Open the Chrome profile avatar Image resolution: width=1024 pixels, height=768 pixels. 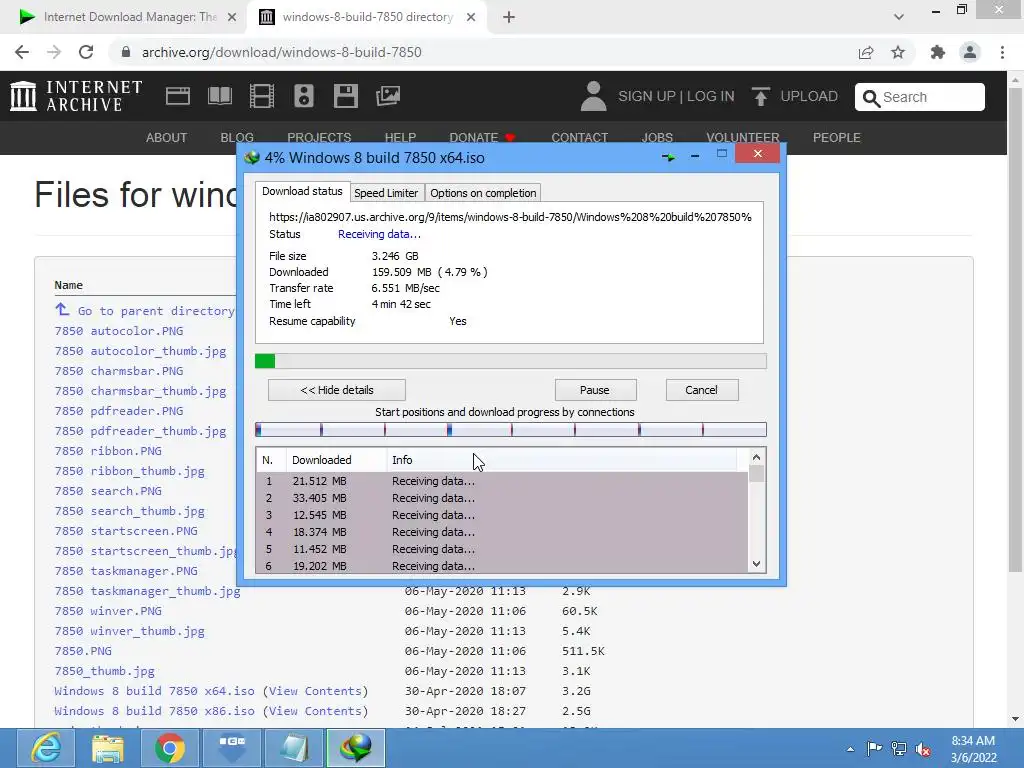(x=970, y=52)
